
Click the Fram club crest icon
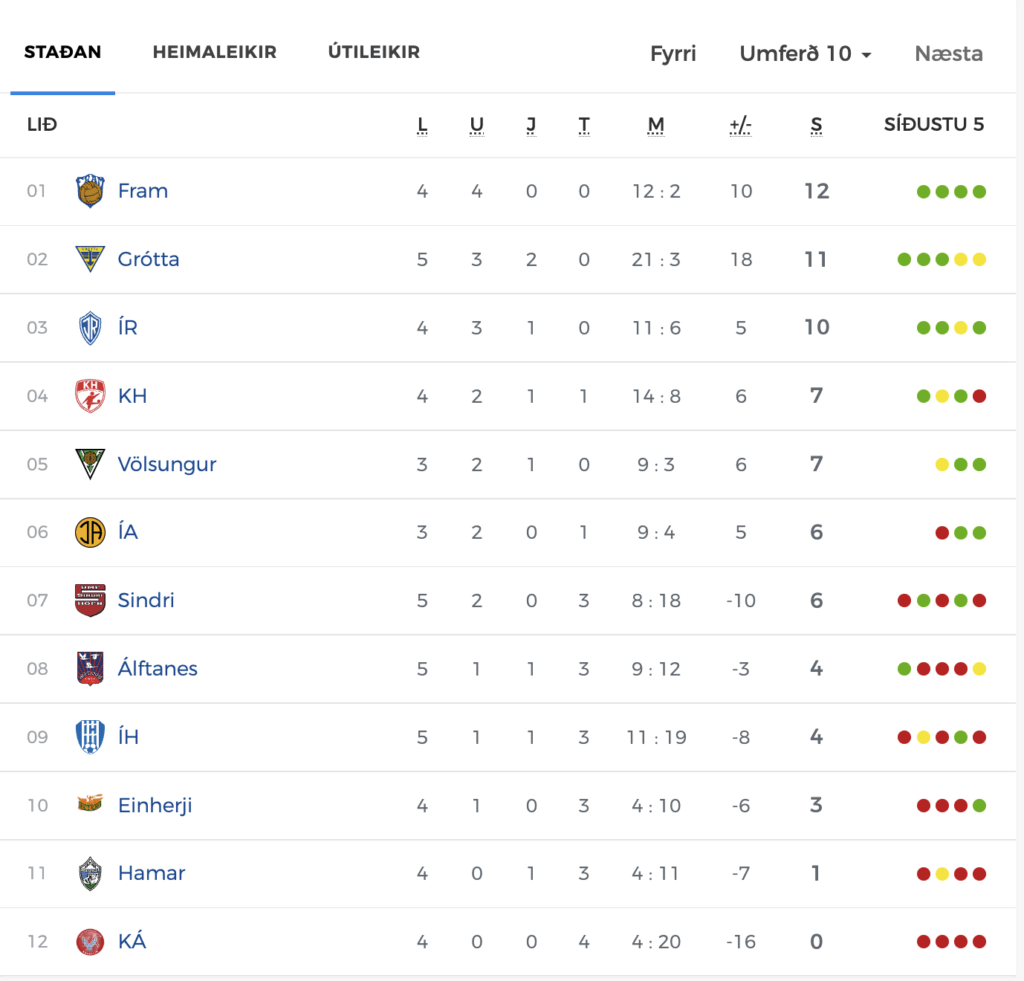click(90, 191)
